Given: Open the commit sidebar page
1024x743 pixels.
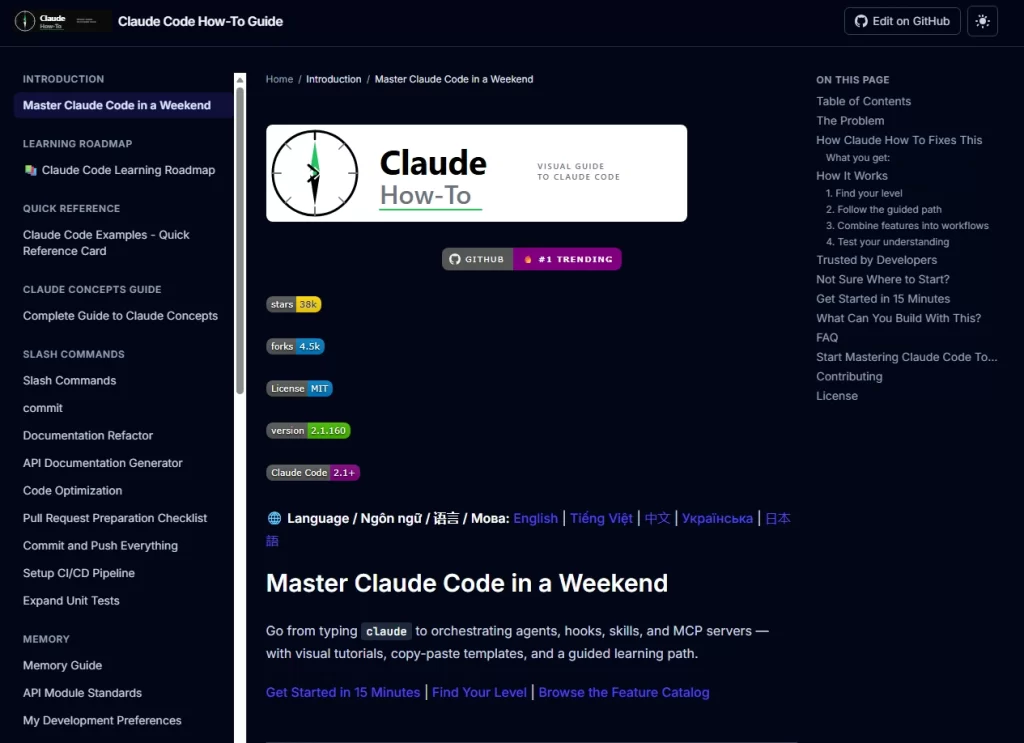Looking at the screenshot, I should point(42,407).
